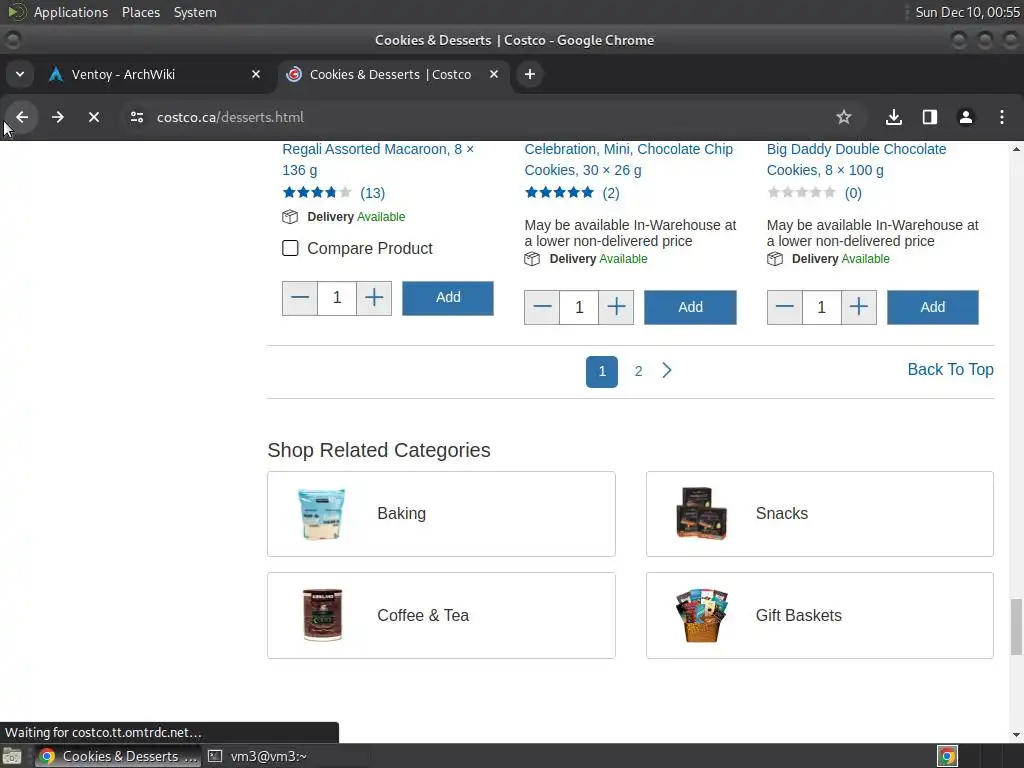Select page 1 in pagination
This screenshot has height=768, width=1024.
[601, 372]
